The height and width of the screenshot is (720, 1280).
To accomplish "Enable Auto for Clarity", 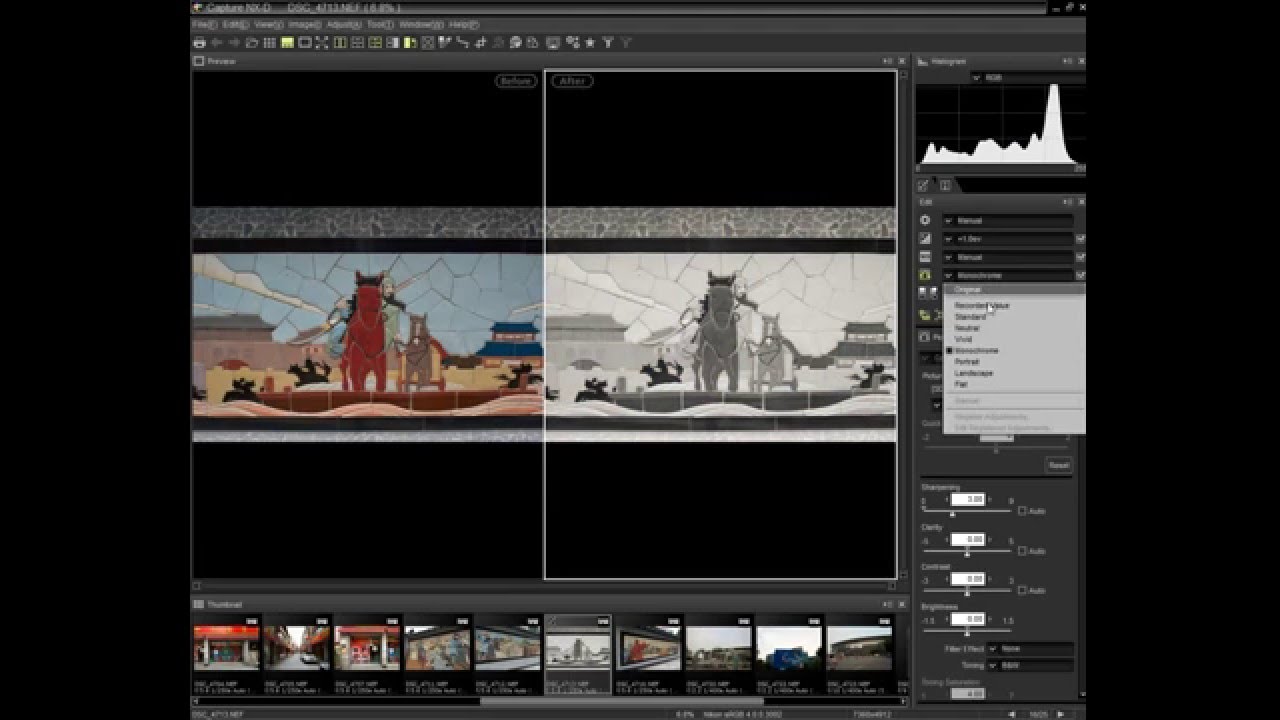I will [x=1022, y=551].
